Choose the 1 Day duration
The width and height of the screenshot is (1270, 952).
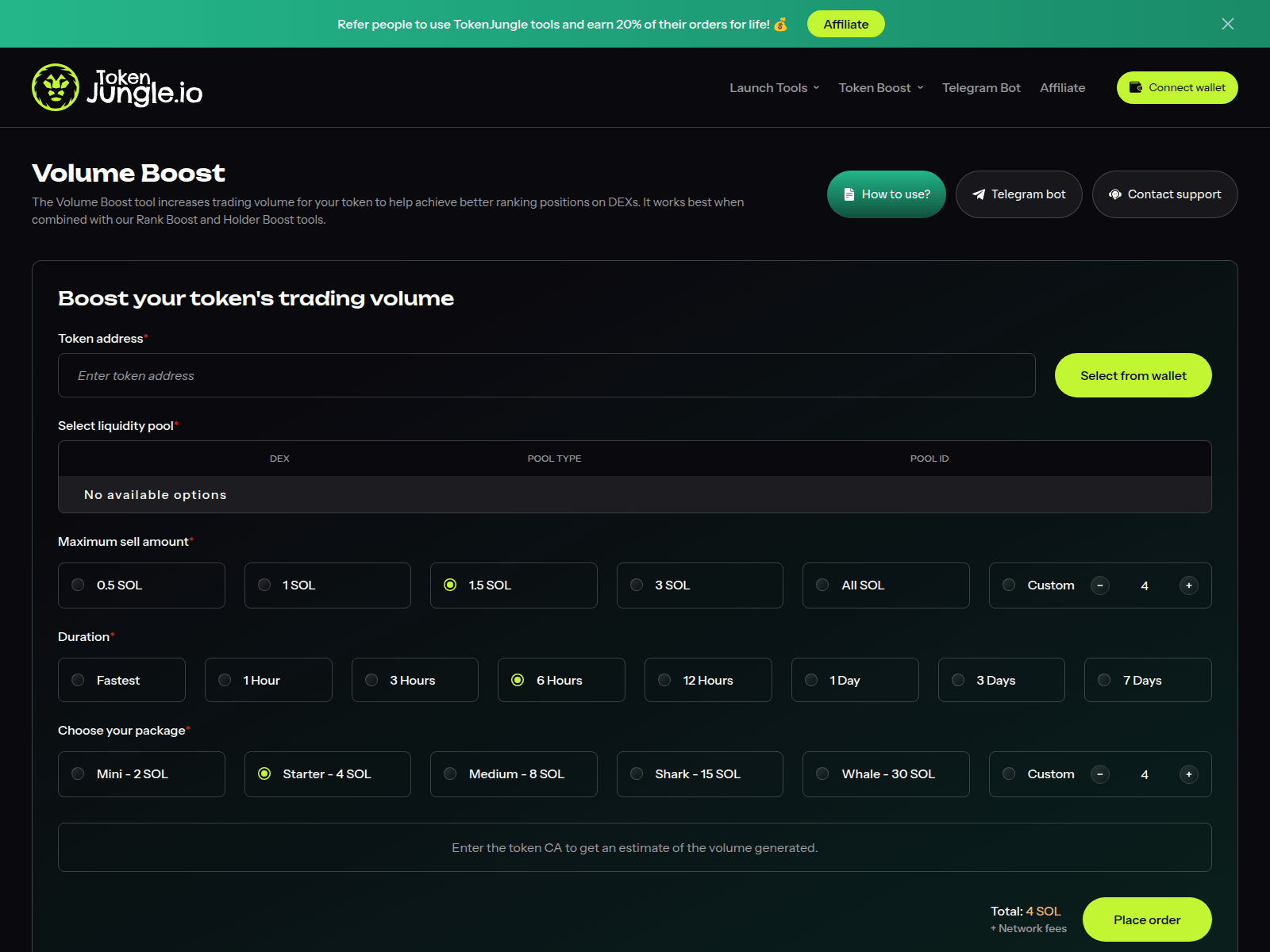pyautogui.click(x=855, y=680)
